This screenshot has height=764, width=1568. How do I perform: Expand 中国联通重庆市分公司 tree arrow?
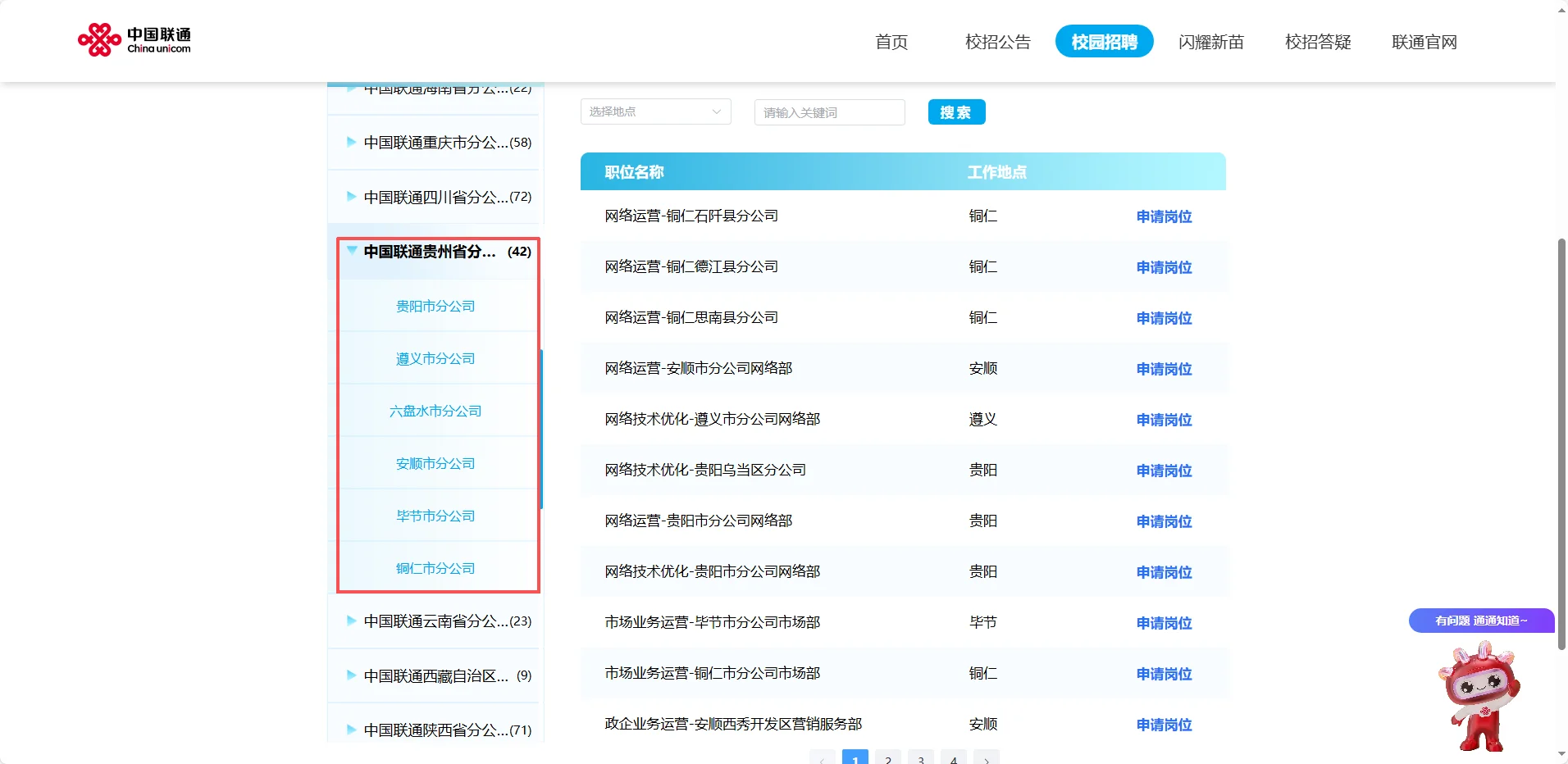pyautogui.click(x=351, y=142)
